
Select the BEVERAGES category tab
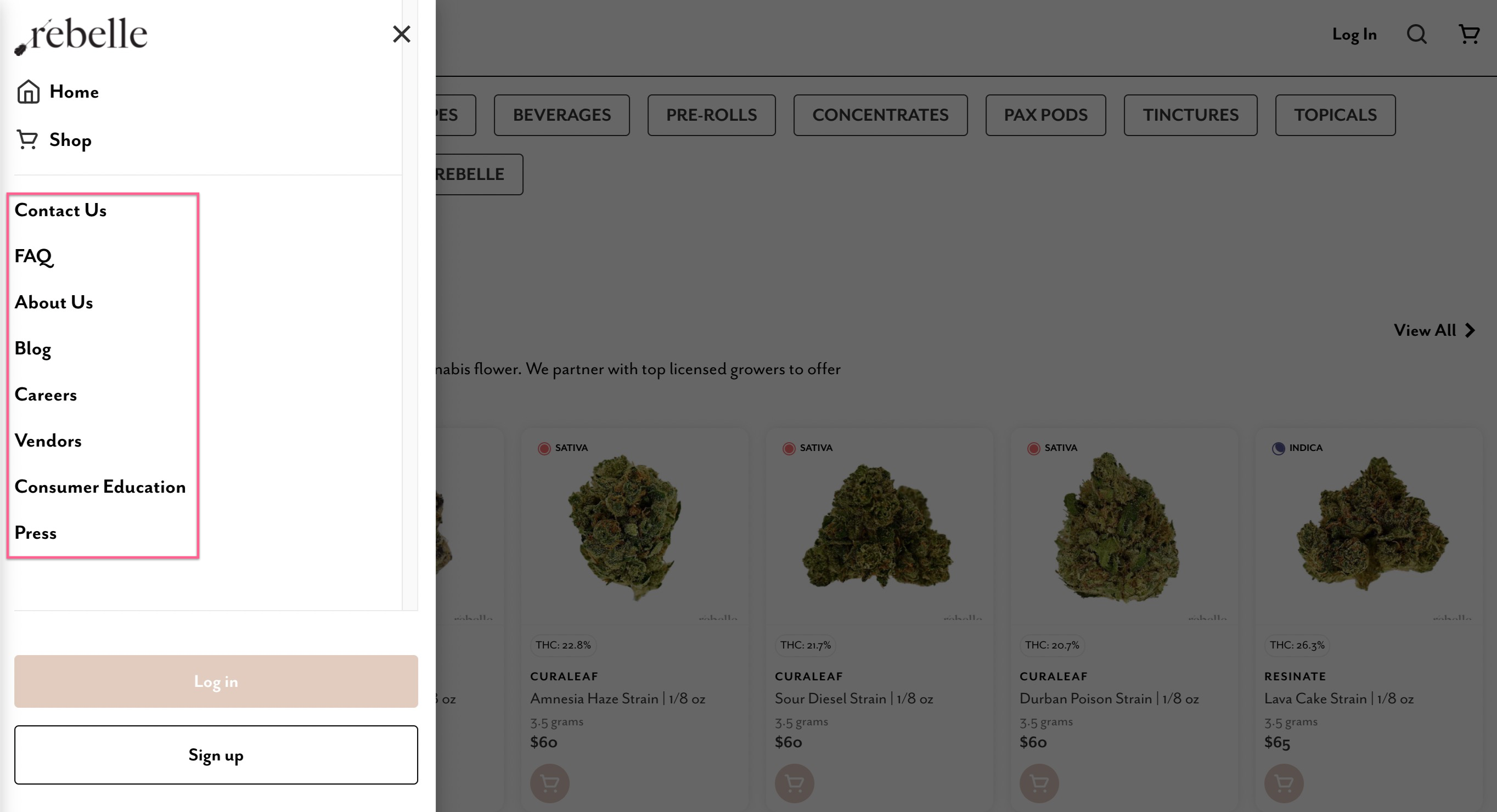pyautogui.click(x=561, y=115)
